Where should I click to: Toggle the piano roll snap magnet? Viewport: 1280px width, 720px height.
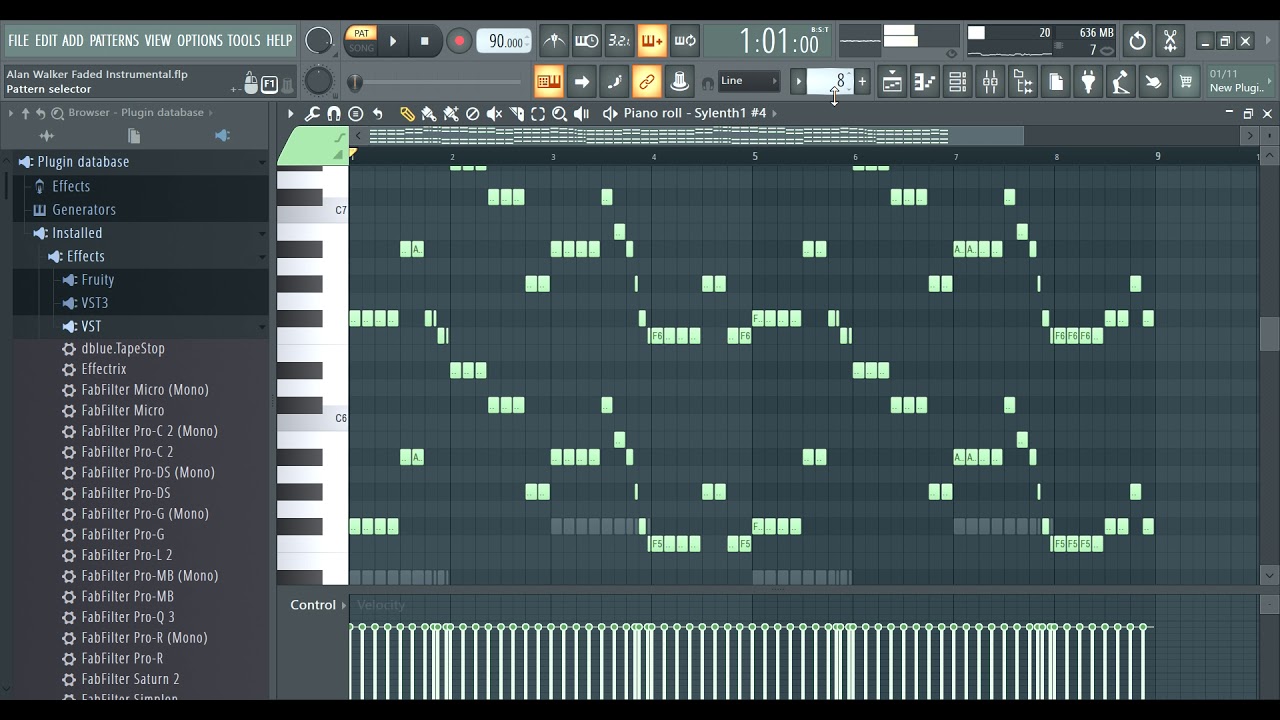[x=334, y=113]
